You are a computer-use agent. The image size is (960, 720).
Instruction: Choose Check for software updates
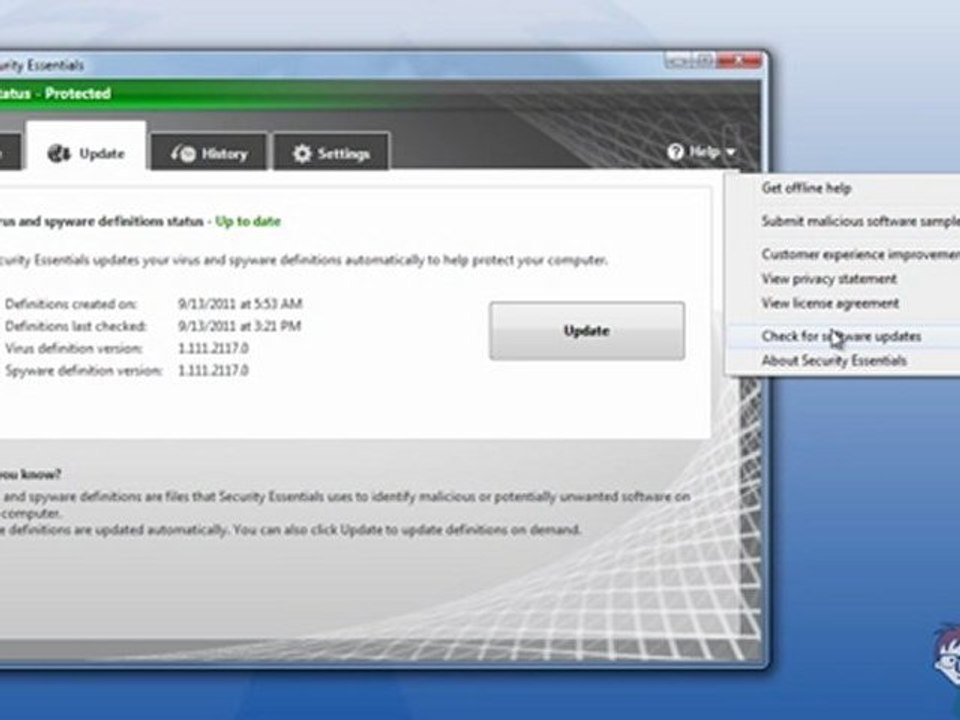(x=842, y=336)
